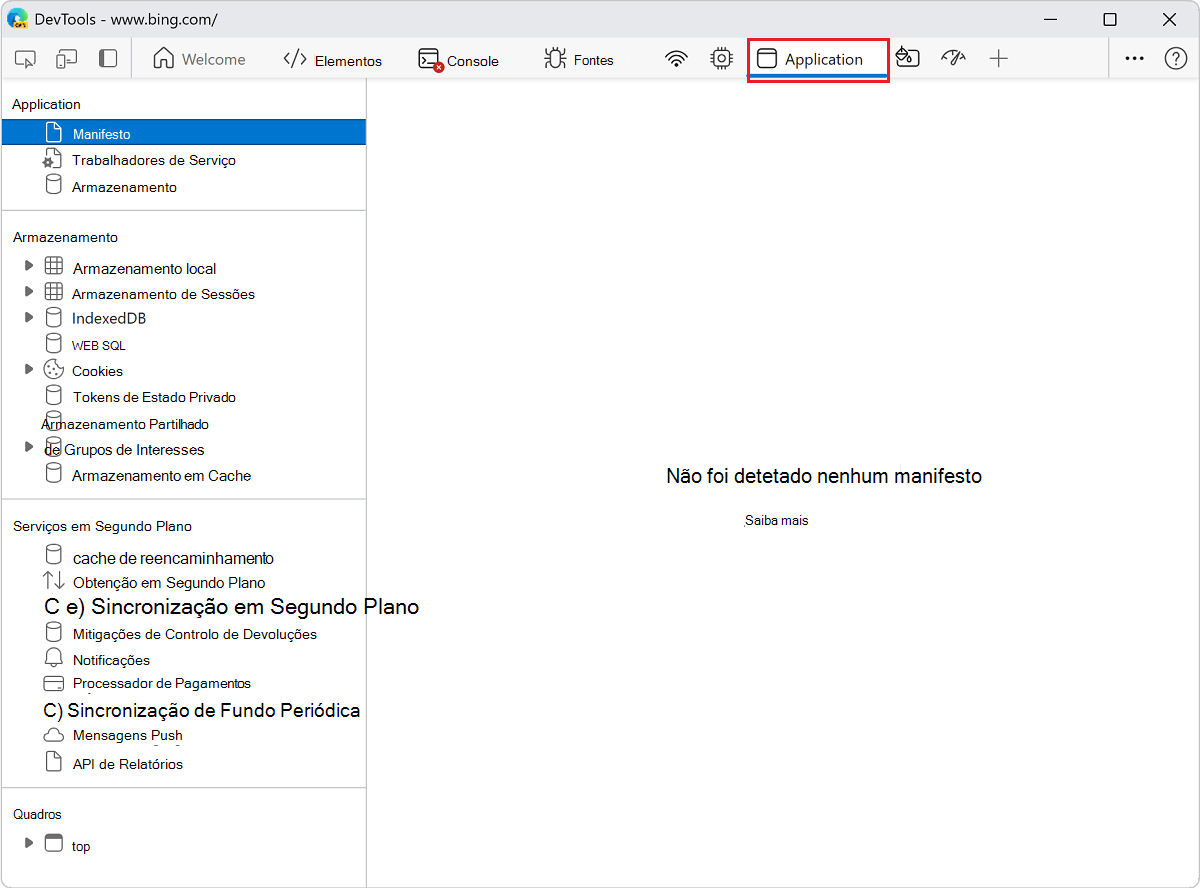Select Obtenção em Segundo Plano entry
1200x888 pixels.
tap(169, 582)
